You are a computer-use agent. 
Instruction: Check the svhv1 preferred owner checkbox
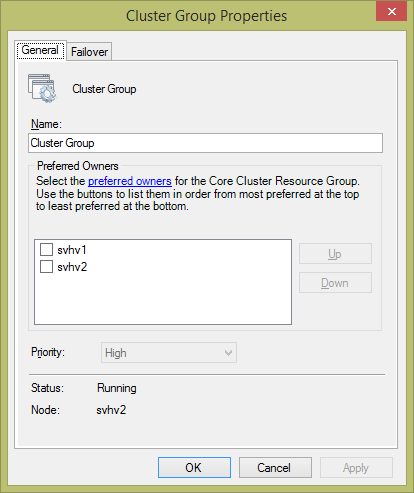pos(46,249)
